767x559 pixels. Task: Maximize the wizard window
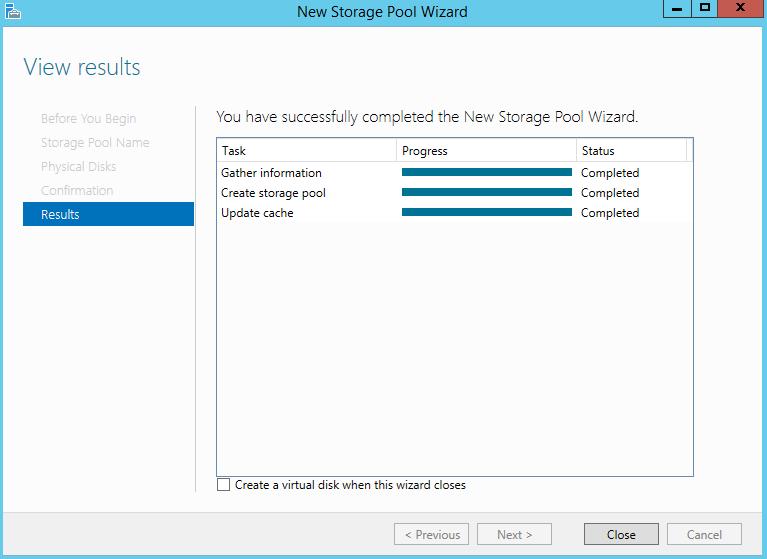tap(704, 8)
